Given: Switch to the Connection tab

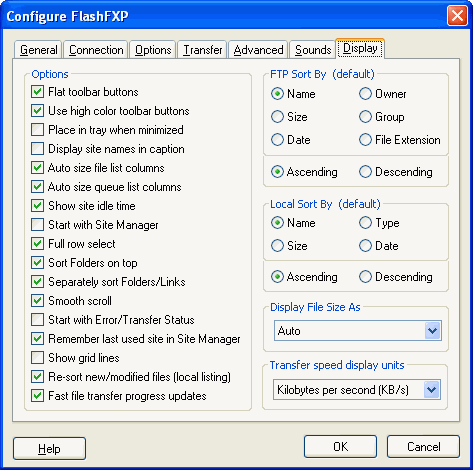Looking at the screenshot, I should point(96,50).
